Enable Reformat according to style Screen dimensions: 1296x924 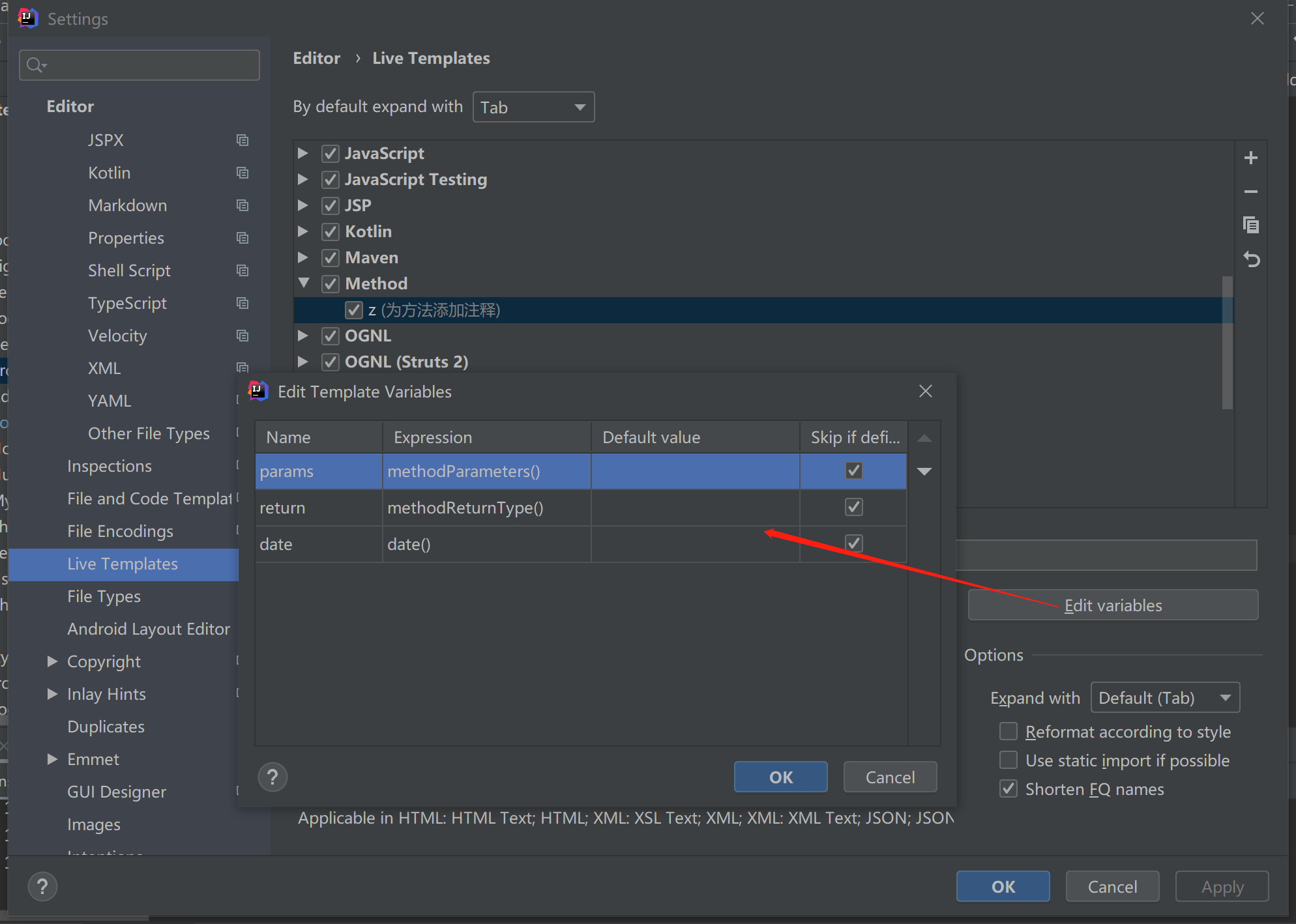tap(1009, 731)
